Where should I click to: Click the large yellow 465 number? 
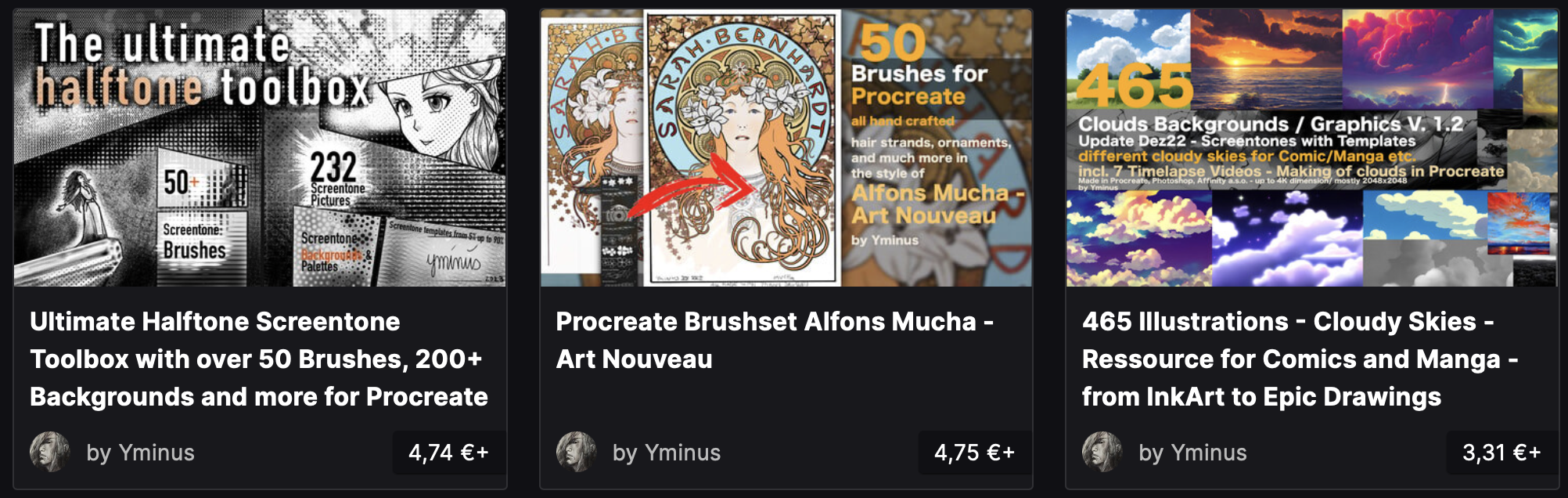(x=1135, y=86)
